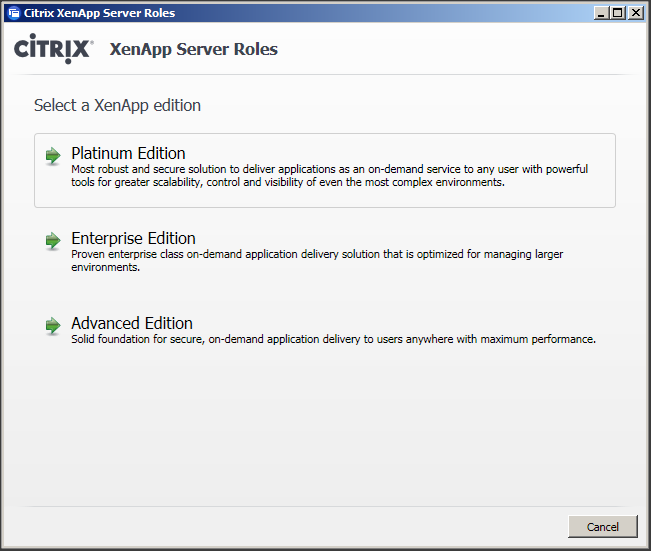
Task: Choose the Enterprise Edition heading
Action: (x=133, y=238)
